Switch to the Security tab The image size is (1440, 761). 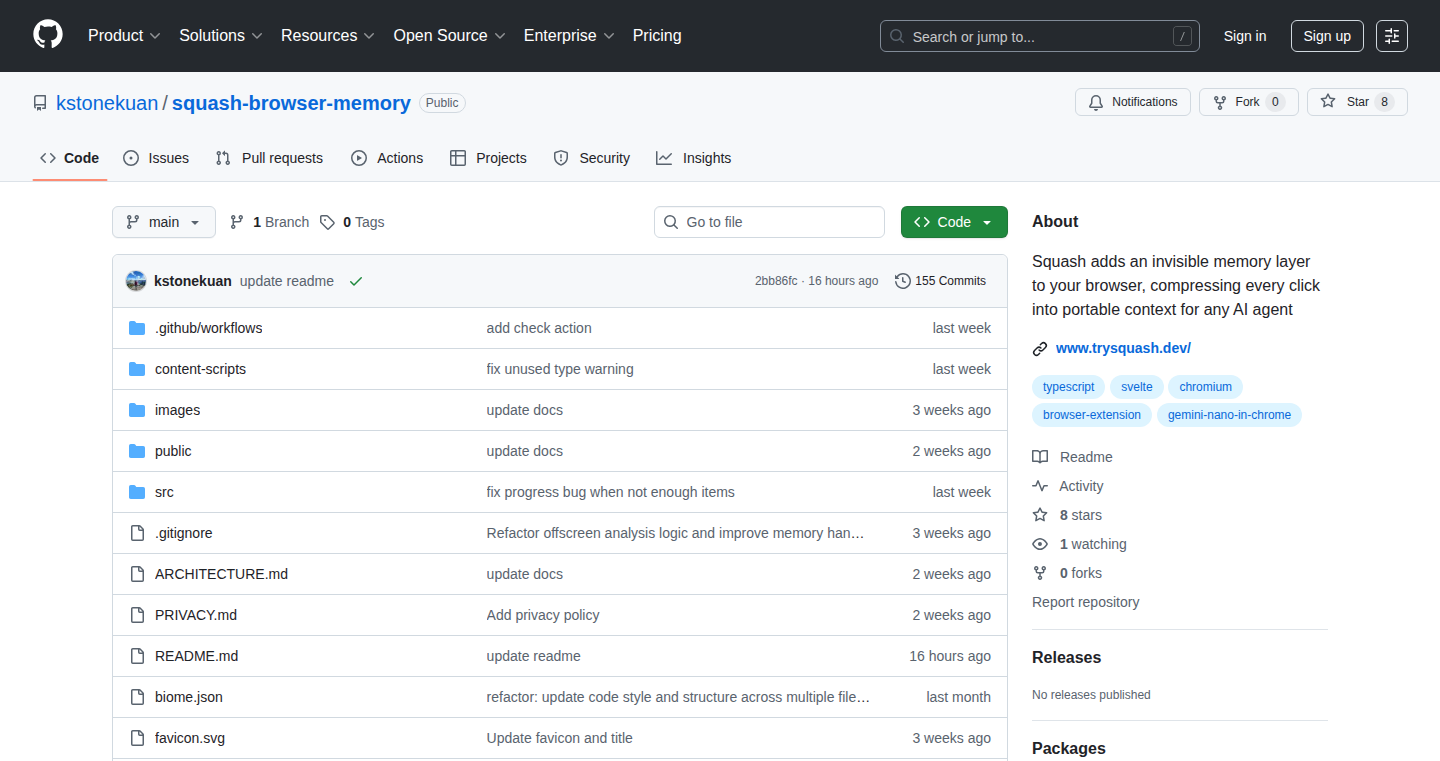click(x=591, y=158)
